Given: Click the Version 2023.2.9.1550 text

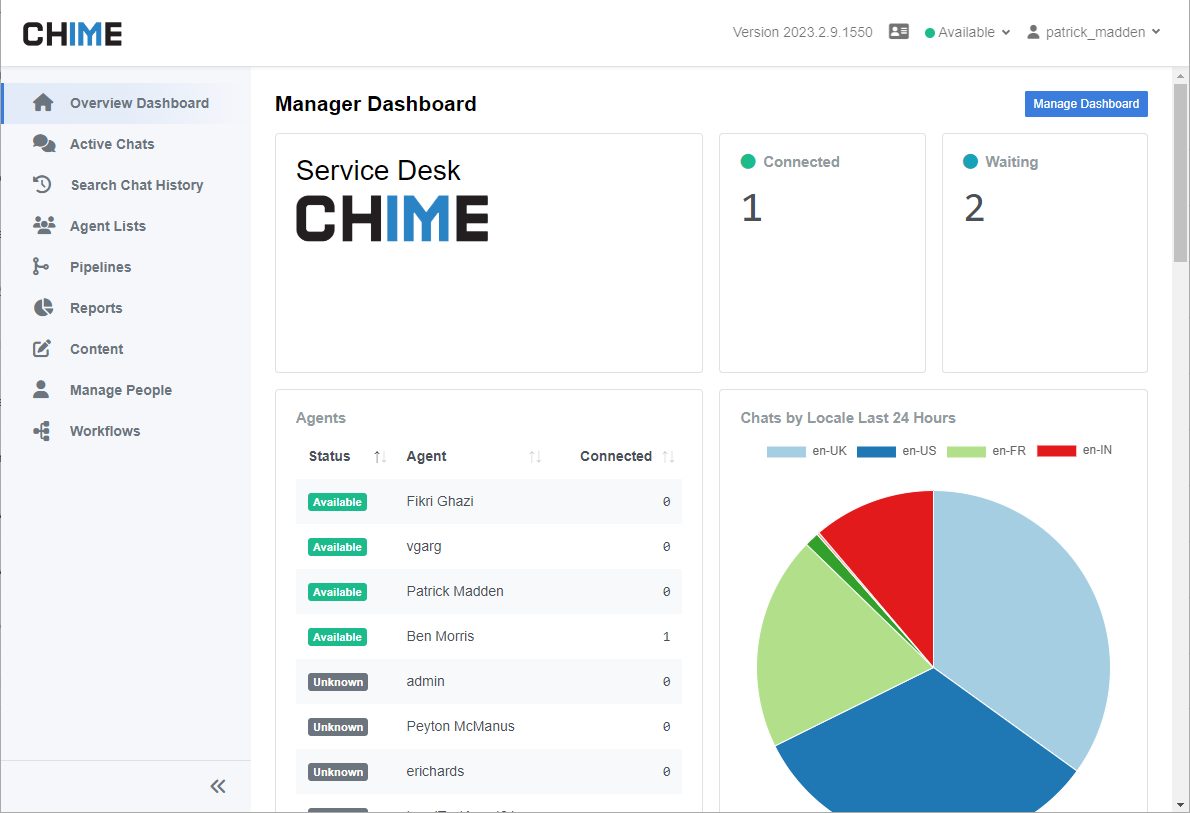Looking at the screenshot, I should tap(802, 32).
